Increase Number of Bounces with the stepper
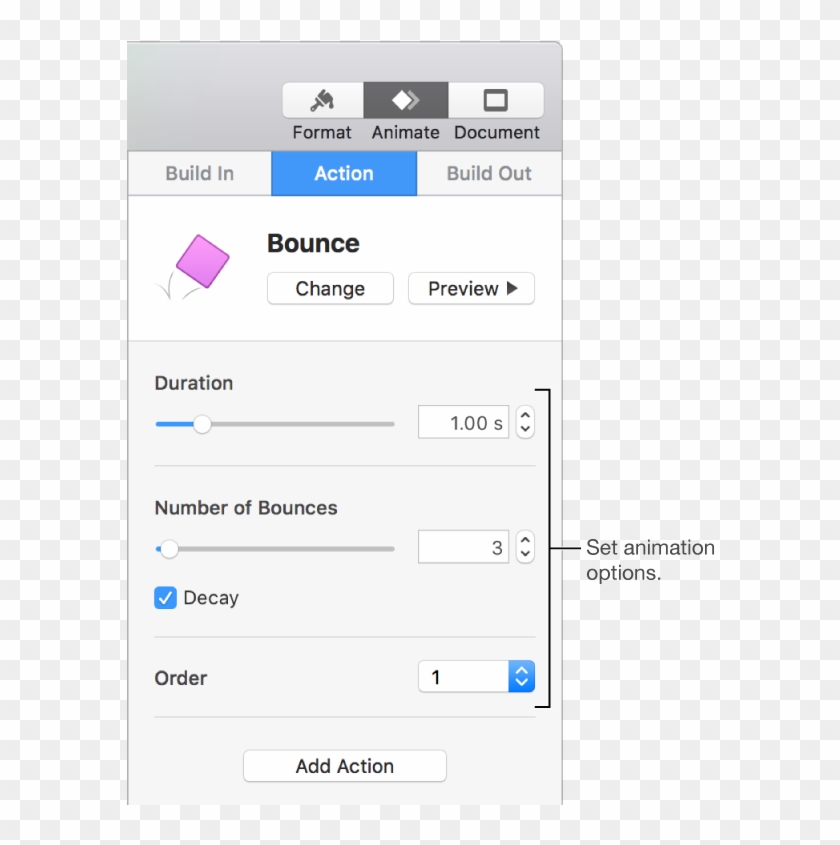 coord(524,541)
